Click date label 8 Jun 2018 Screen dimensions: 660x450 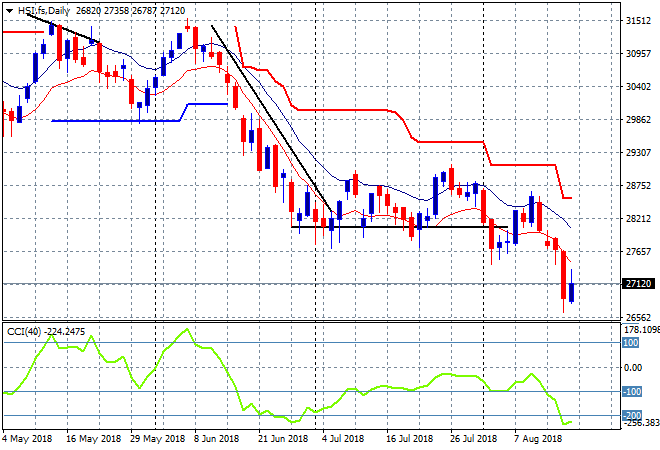coord(216,439)
